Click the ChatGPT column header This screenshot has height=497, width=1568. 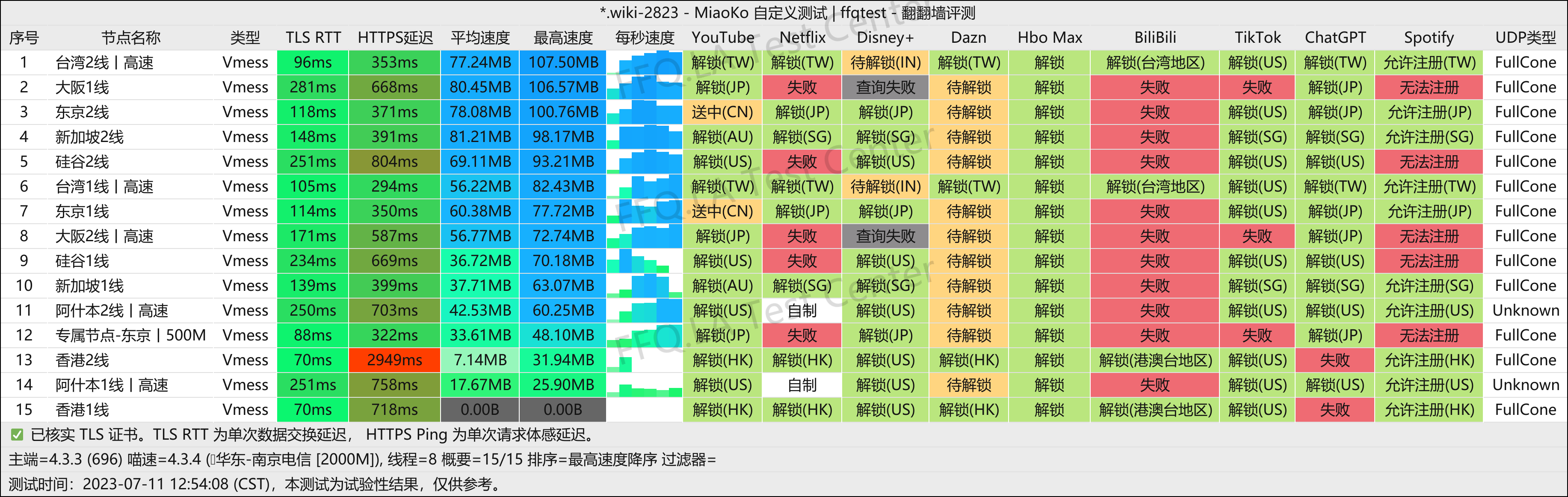coord(1335,38)
